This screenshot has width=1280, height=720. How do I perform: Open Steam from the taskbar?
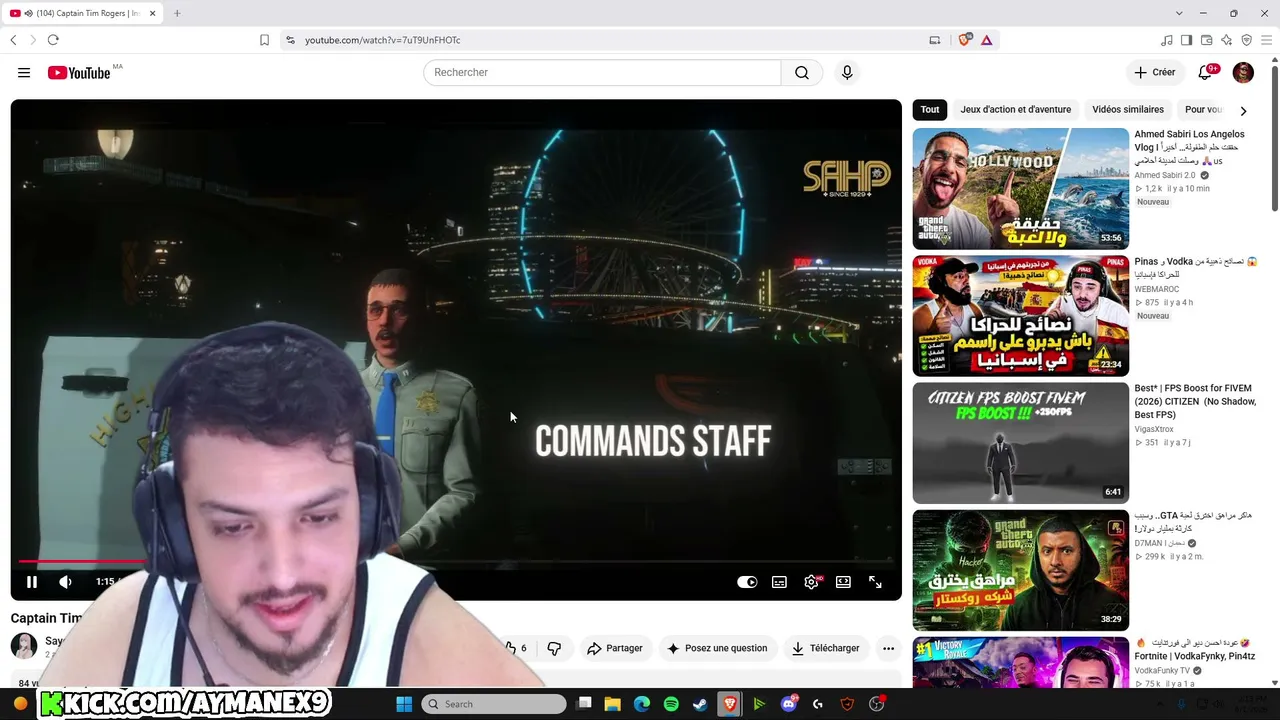point(700,704)
